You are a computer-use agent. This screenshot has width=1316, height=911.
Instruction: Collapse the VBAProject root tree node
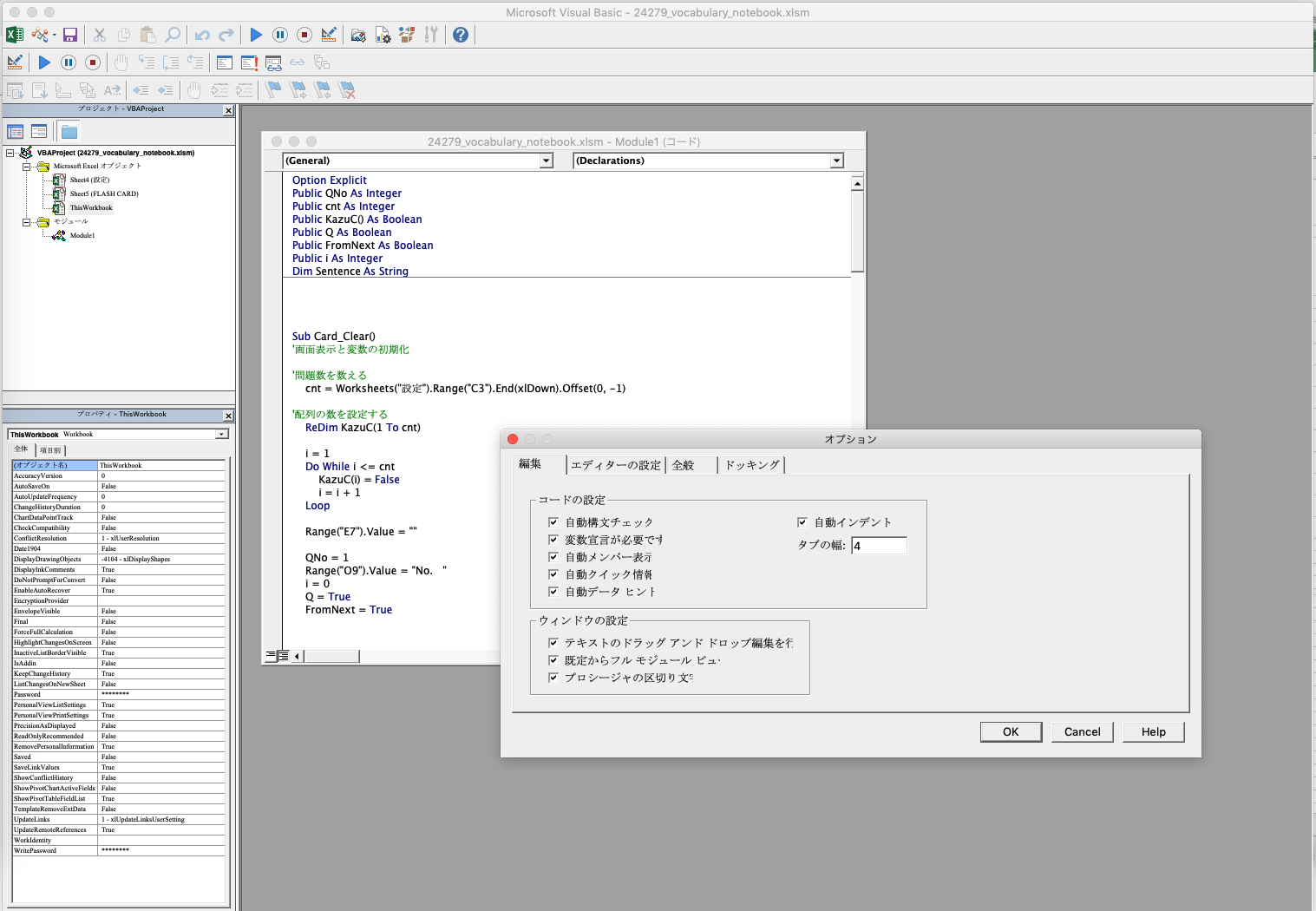[10, 153]
